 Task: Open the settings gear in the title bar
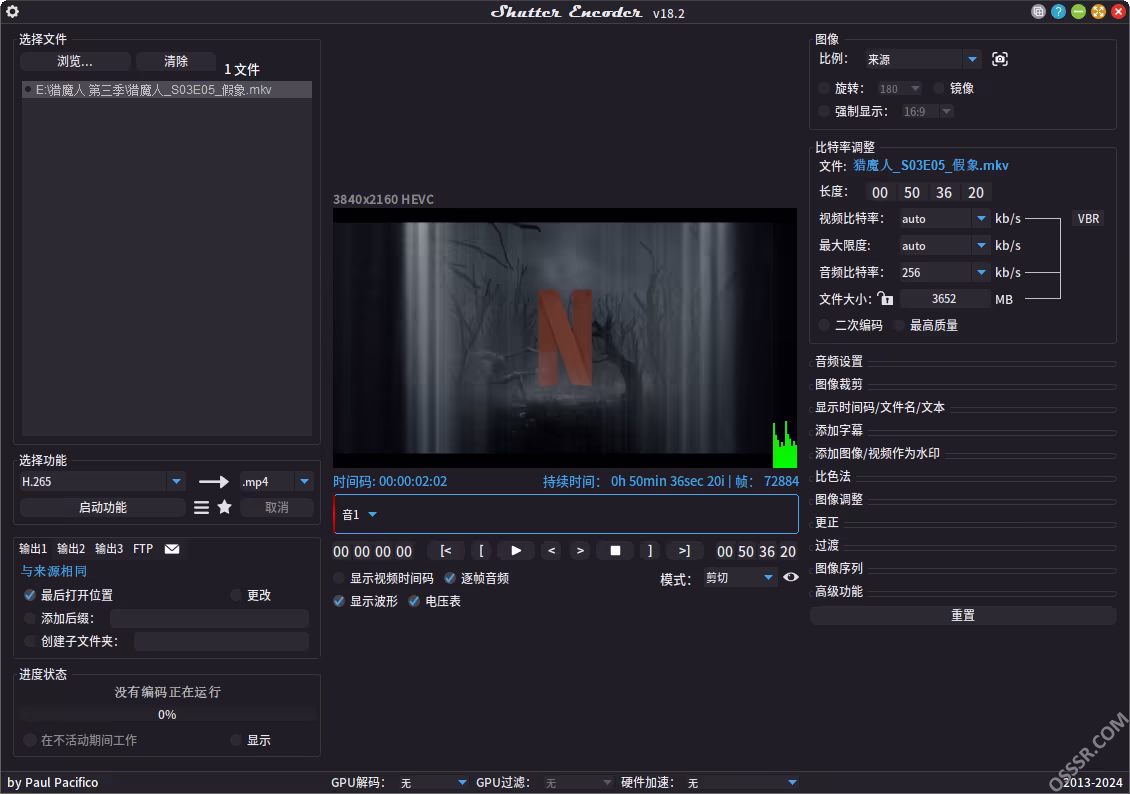12,12
